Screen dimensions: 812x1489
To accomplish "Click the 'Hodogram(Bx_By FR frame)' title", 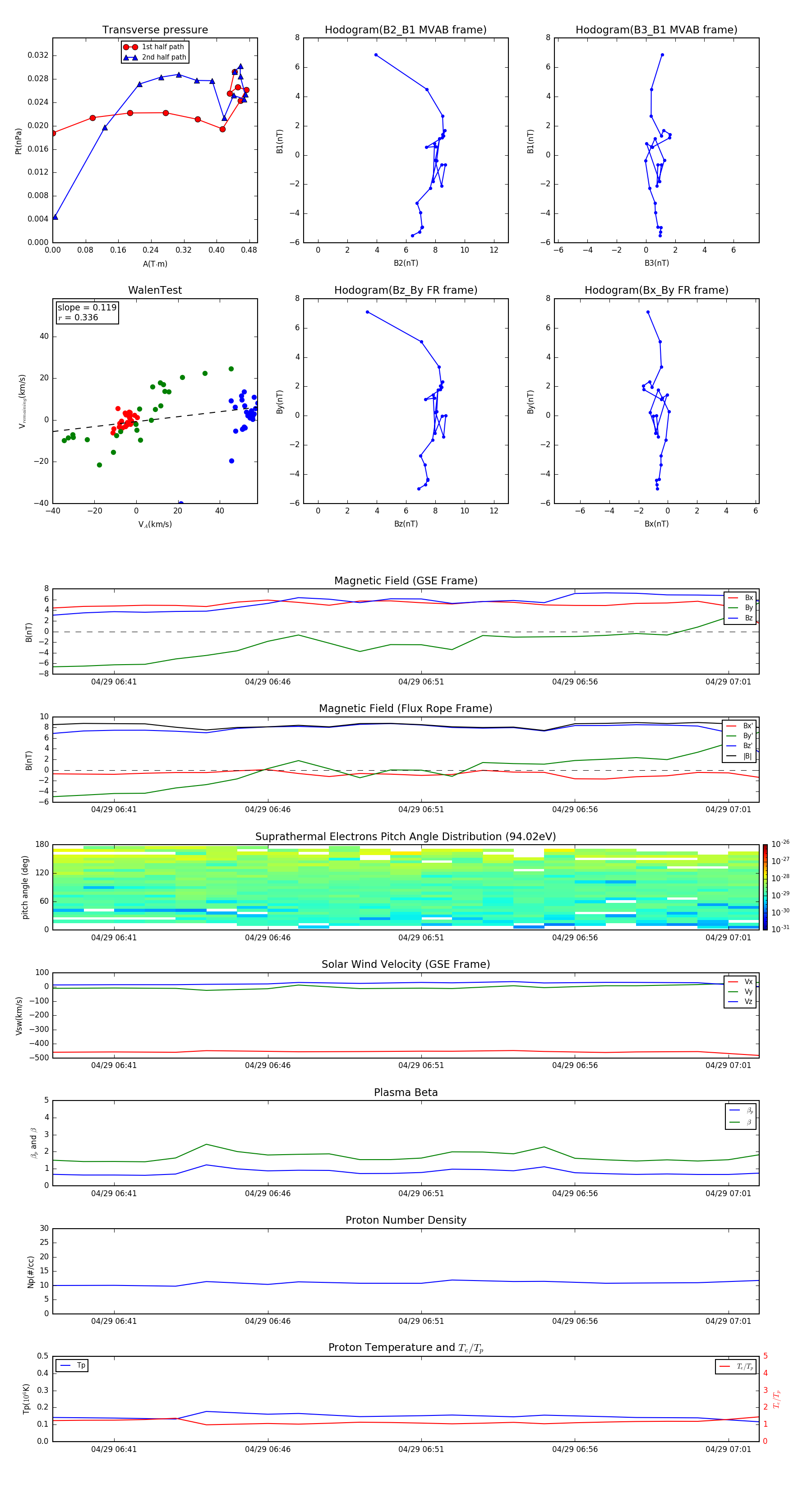I will [x=656, y=290].
